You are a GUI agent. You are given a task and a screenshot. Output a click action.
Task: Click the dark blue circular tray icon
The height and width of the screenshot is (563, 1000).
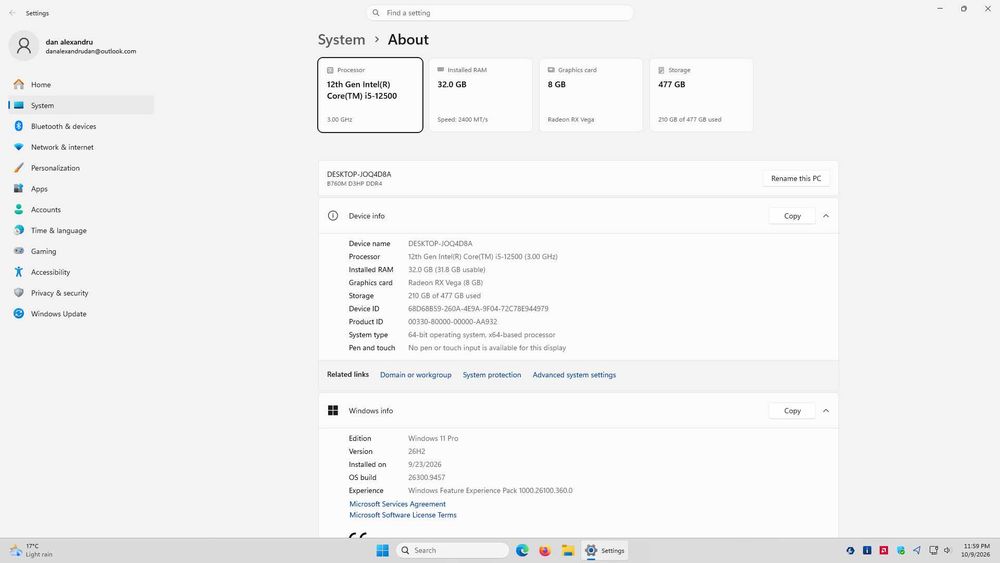pyautogui.click(x=850, y=550)
